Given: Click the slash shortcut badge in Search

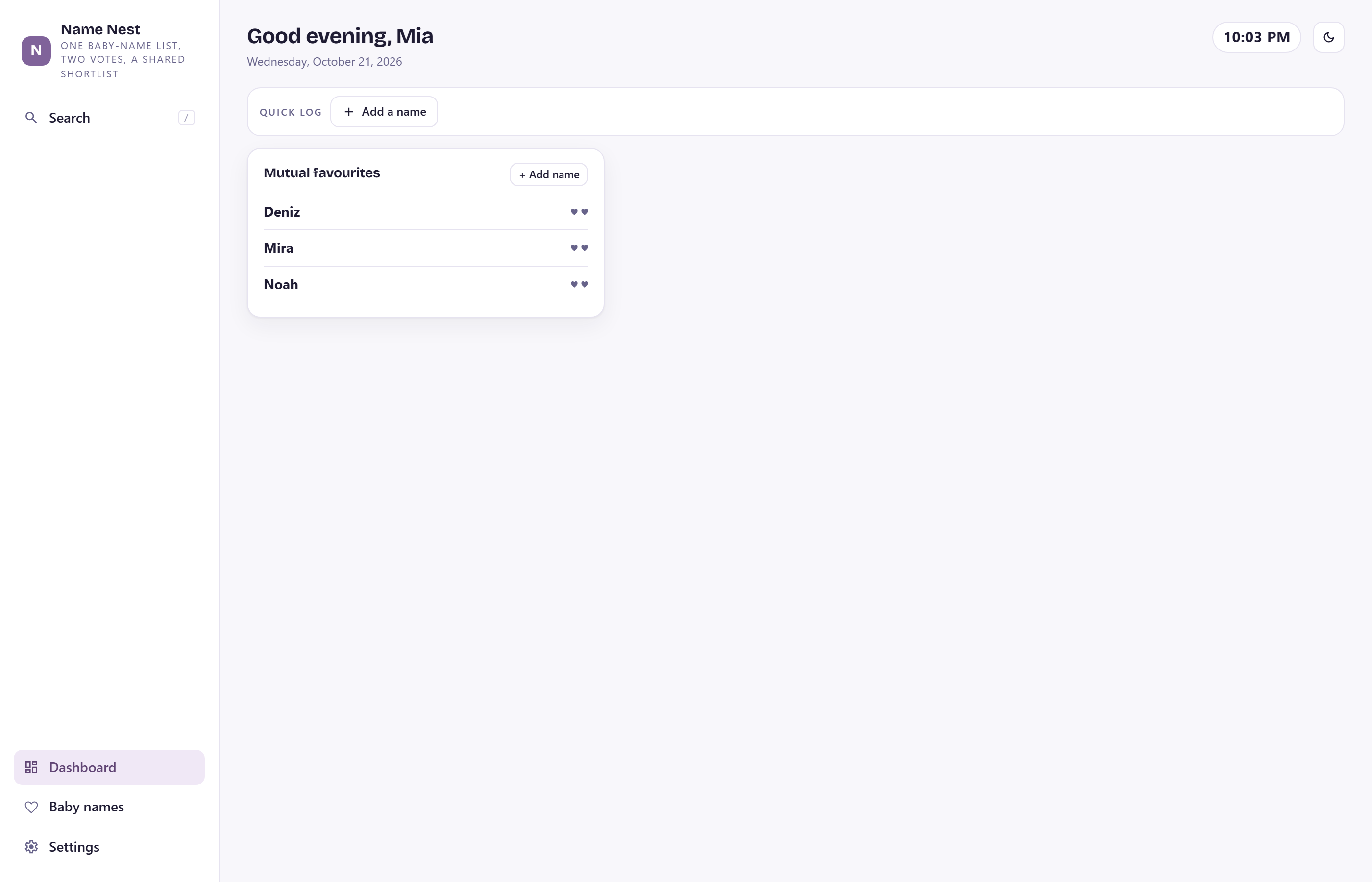Looking at the screenshot, I should 186,118.
